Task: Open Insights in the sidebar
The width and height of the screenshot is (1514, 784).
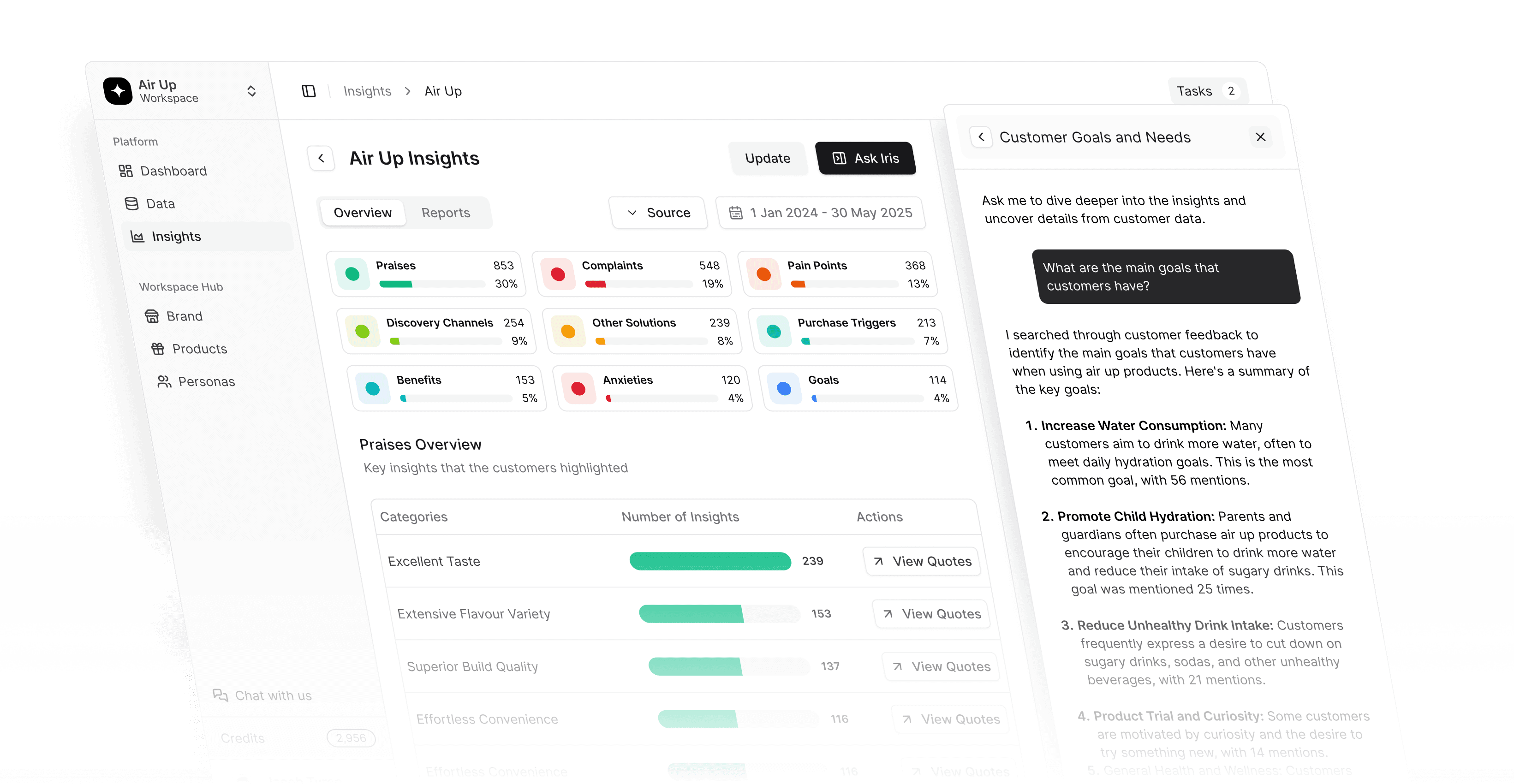Action: click(176, 236)
